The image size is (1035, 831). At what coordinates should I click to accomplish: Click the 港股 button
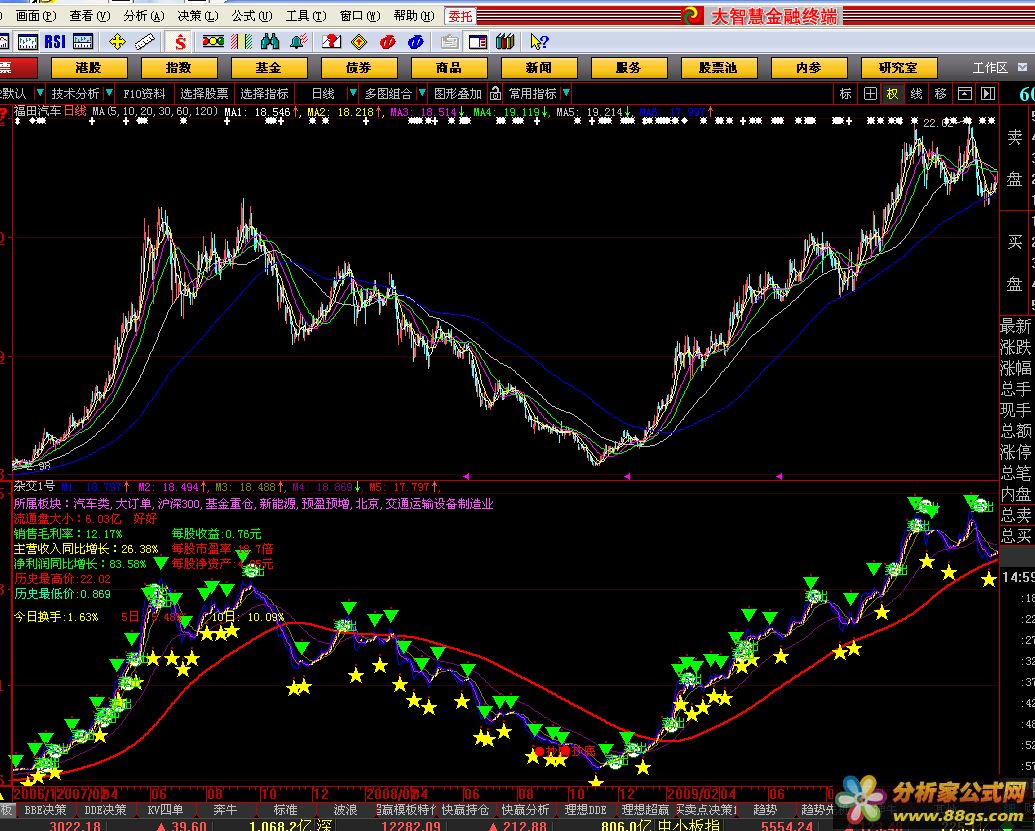coord(89,67)
